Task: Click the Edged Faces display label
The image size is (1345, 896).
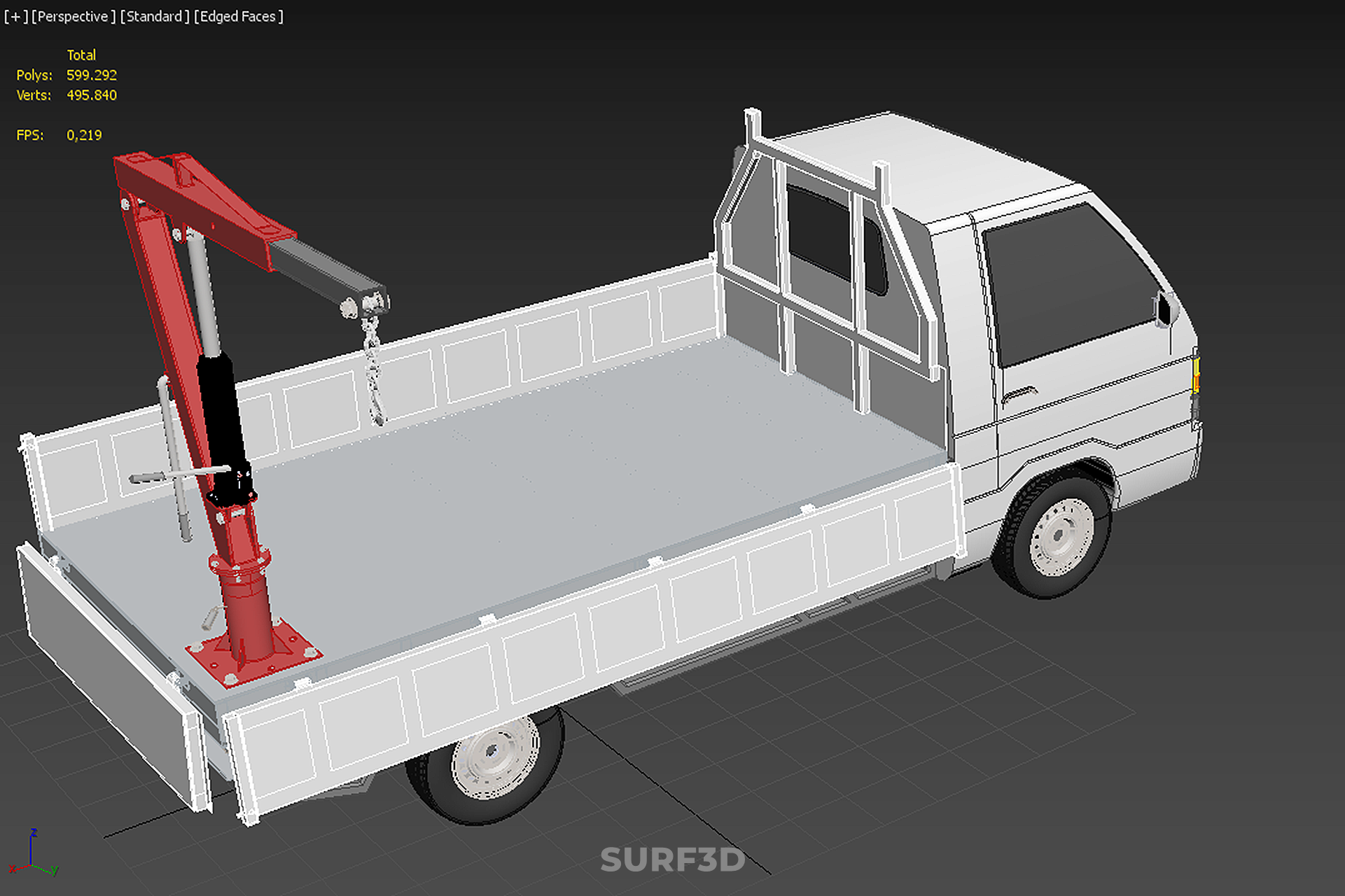Action: pos(239,16)
